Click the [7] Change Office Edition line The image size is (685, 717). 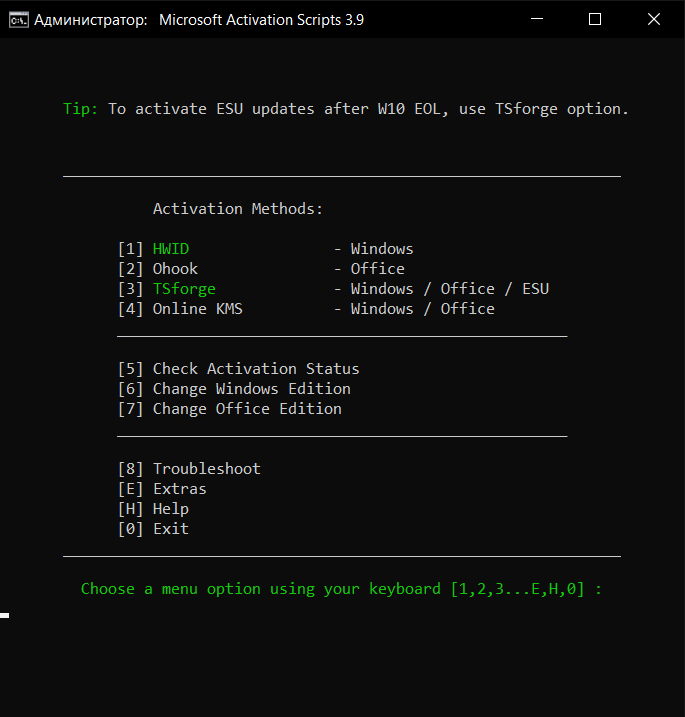(x=230, y=409)
